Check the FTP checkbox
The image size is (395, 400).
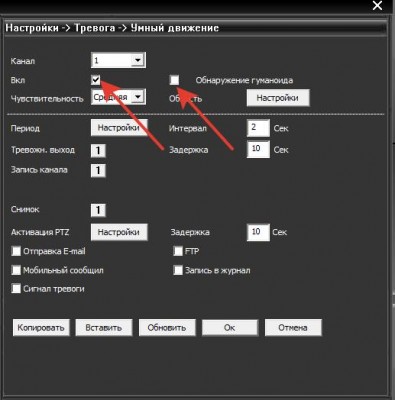coord(178,251)
